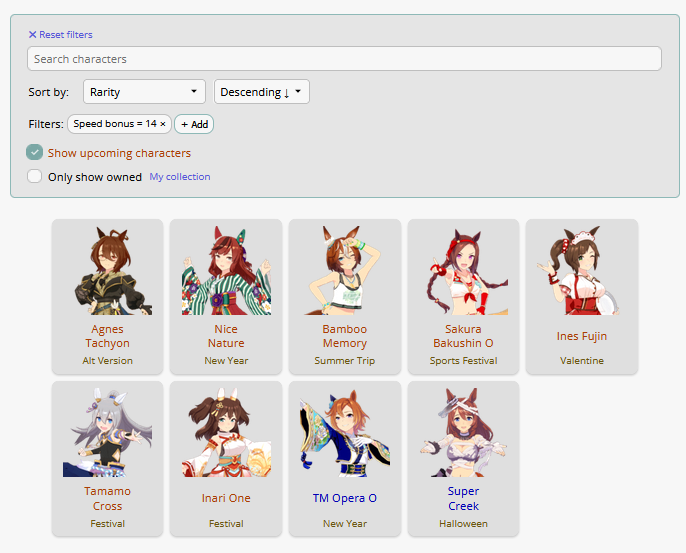Screen dimensions: 686x553
Task: Open the Descending order dropdown
Action: pos(261,92)
